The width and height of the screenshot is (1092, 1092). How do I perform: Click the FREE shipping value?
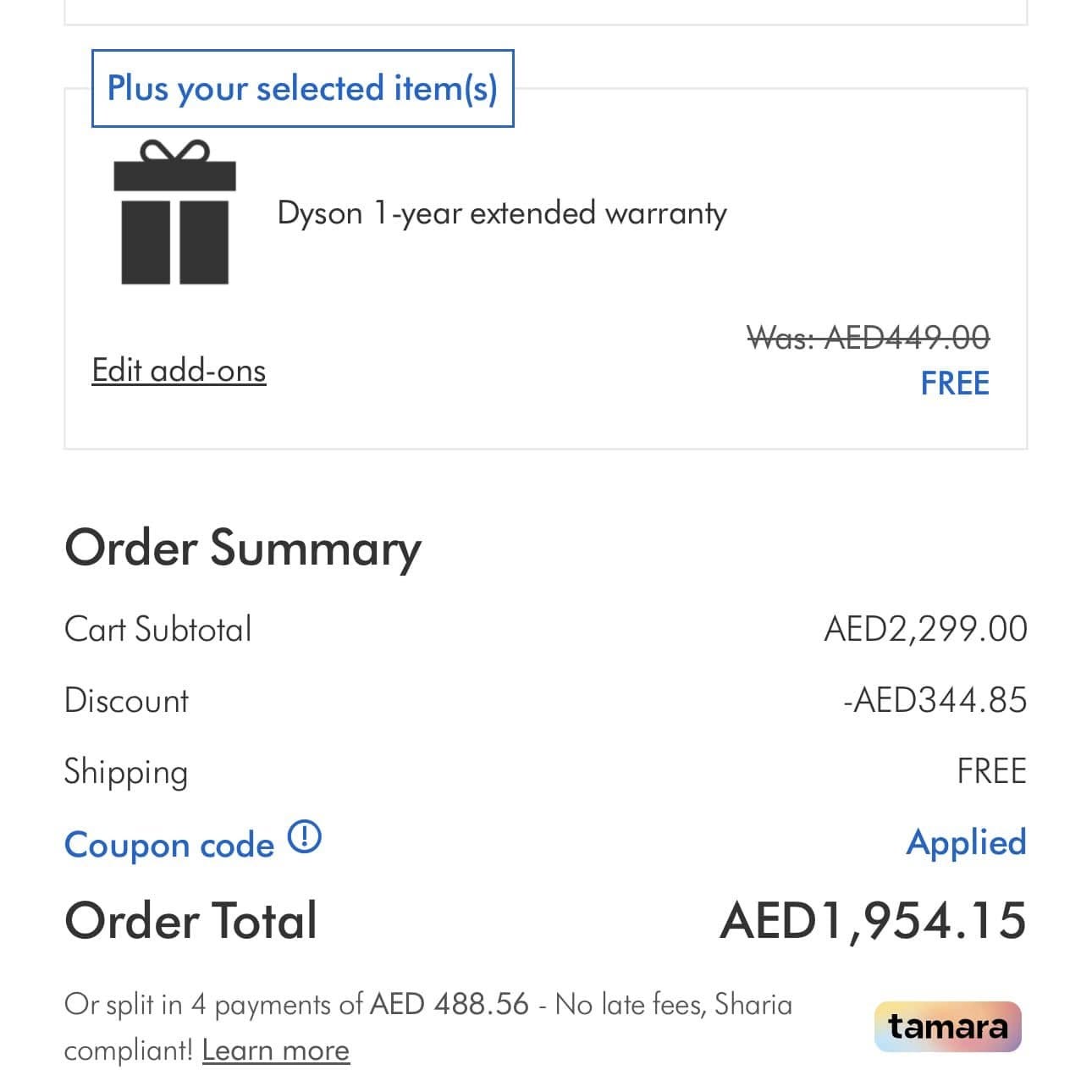tap(991, 771)
